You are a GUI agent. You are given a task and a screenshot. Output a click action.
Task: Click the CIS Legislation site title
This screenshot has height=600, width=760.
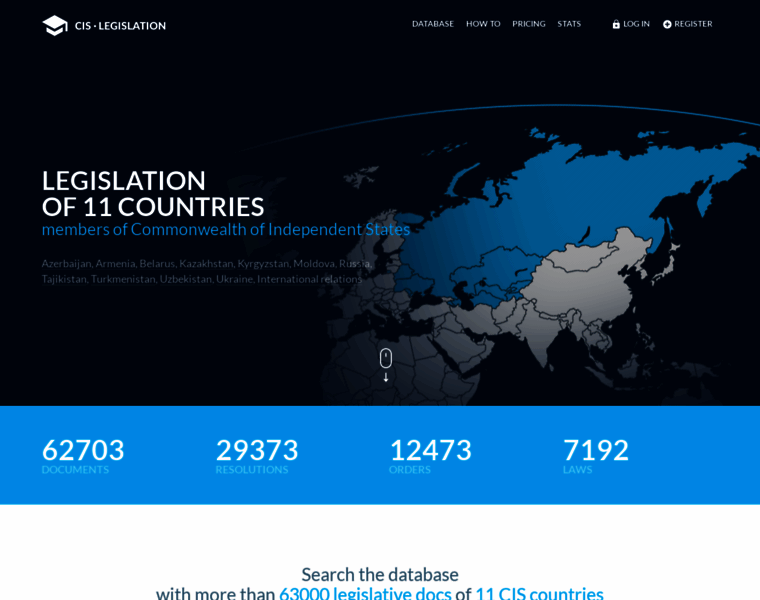120,26
